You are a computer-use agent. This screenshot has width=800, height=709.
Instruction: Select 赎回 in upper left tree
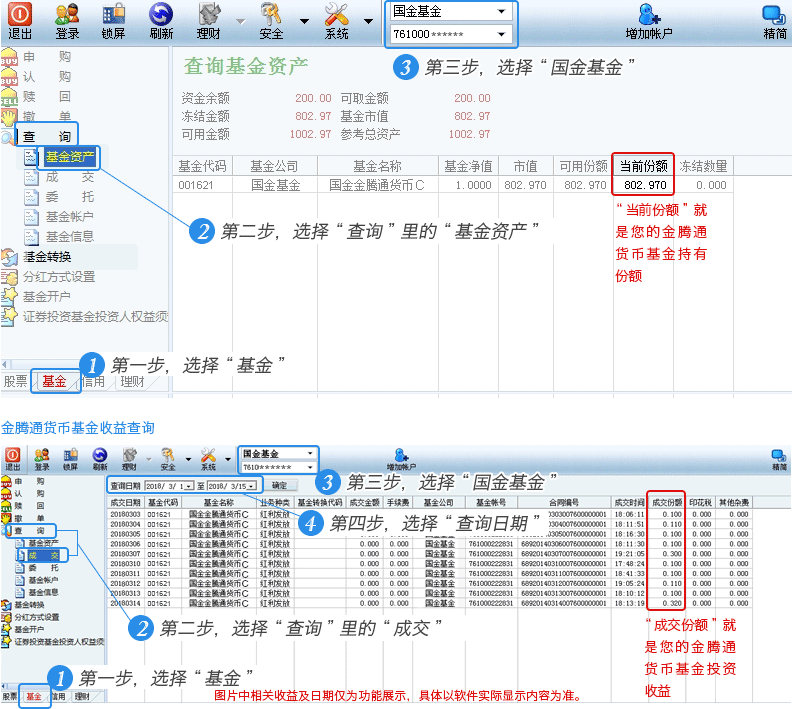click(46, 96)
